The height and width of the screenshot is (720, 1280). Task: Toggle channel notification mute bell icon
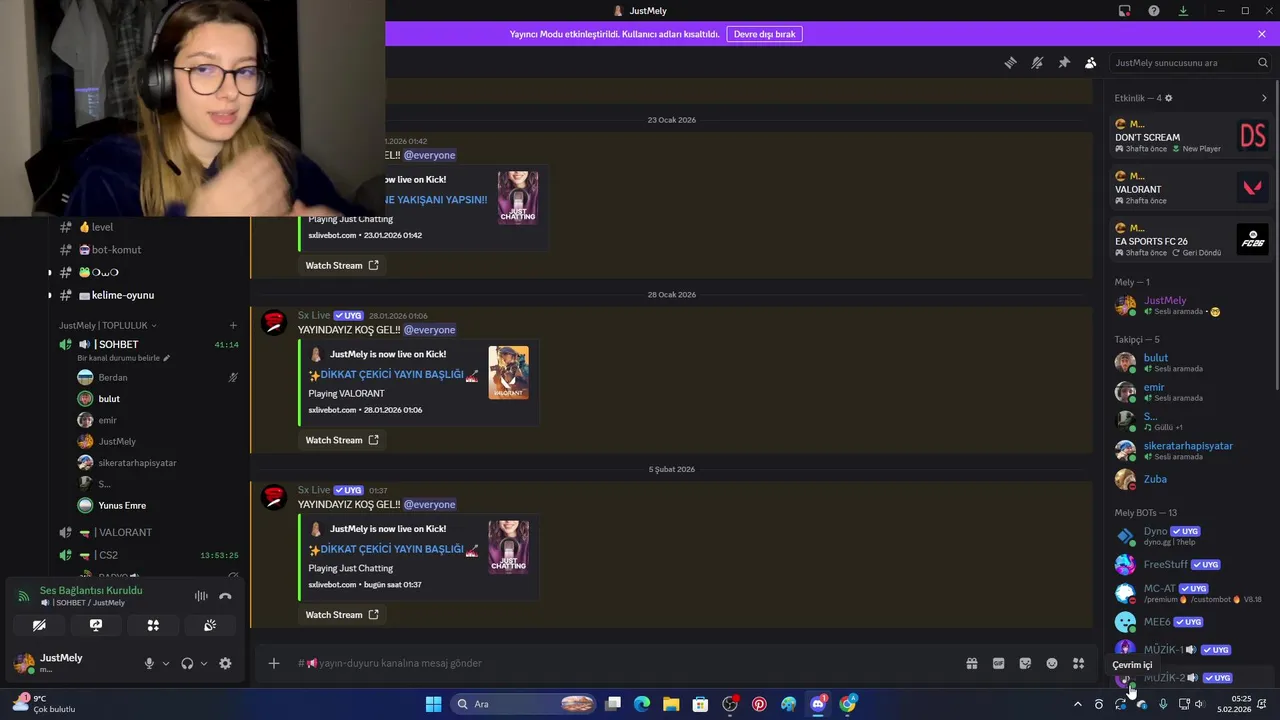tap(1037, 62)
